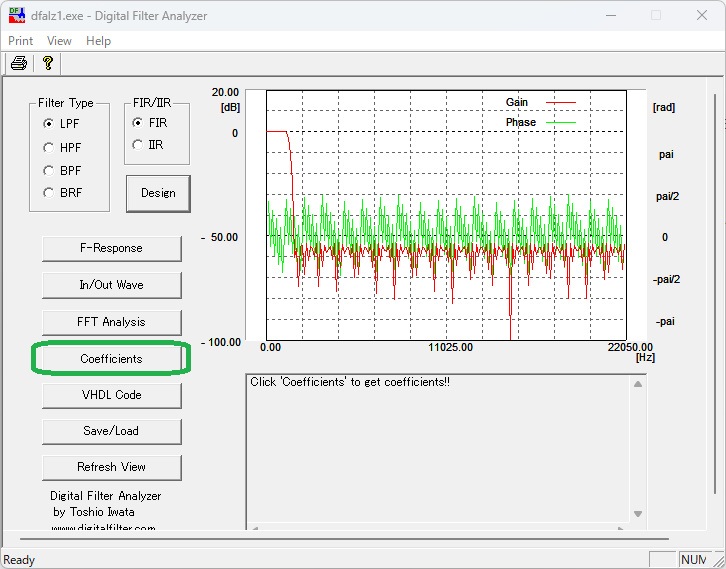Generate VHDL Code
Image resolution: width=726 pixels, height=569 pixels.
[x=111, y=395]
